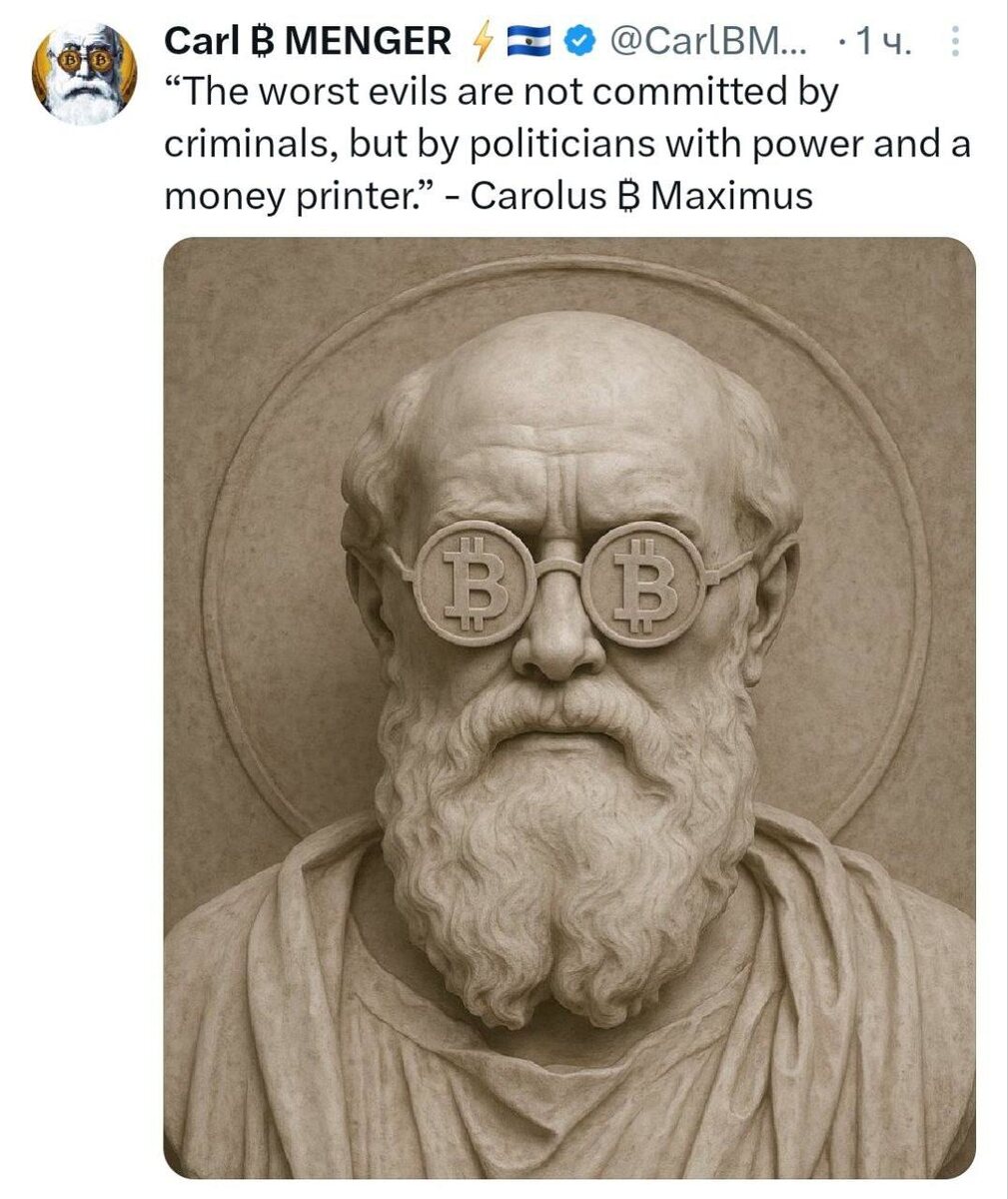Click the 'Carl ₿ MENGER' display name
1008x1199 pixels.
click(x=307, y=41)
